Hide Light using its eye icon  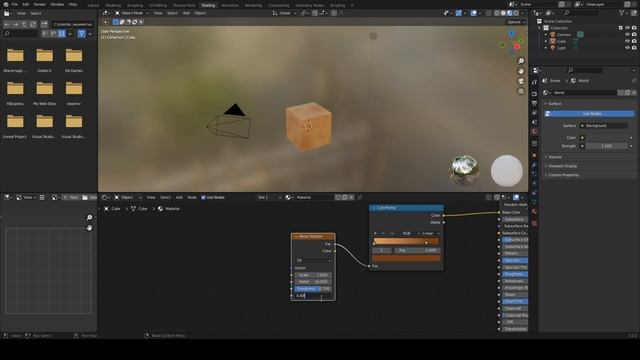pyautogui.click(x=627, y=48)
